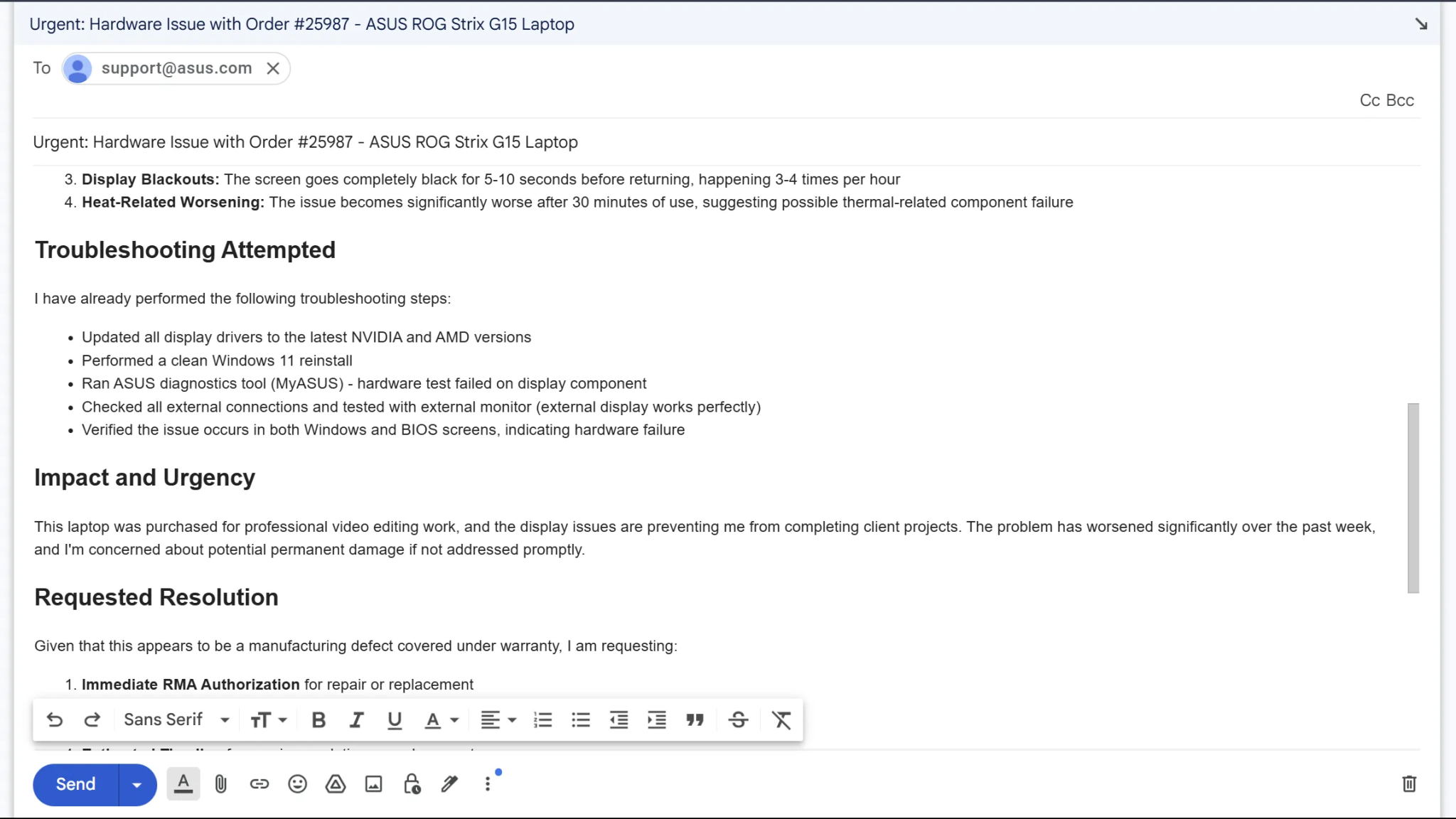Insert a link into the message

coord(259,783)
